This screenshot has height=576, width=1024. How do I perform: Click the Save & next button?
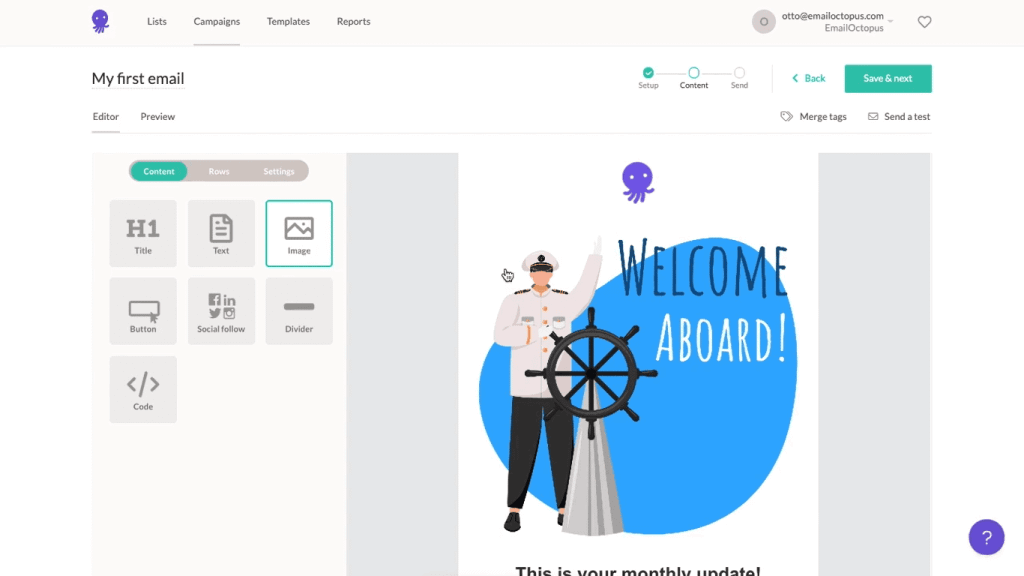[887, 78]
